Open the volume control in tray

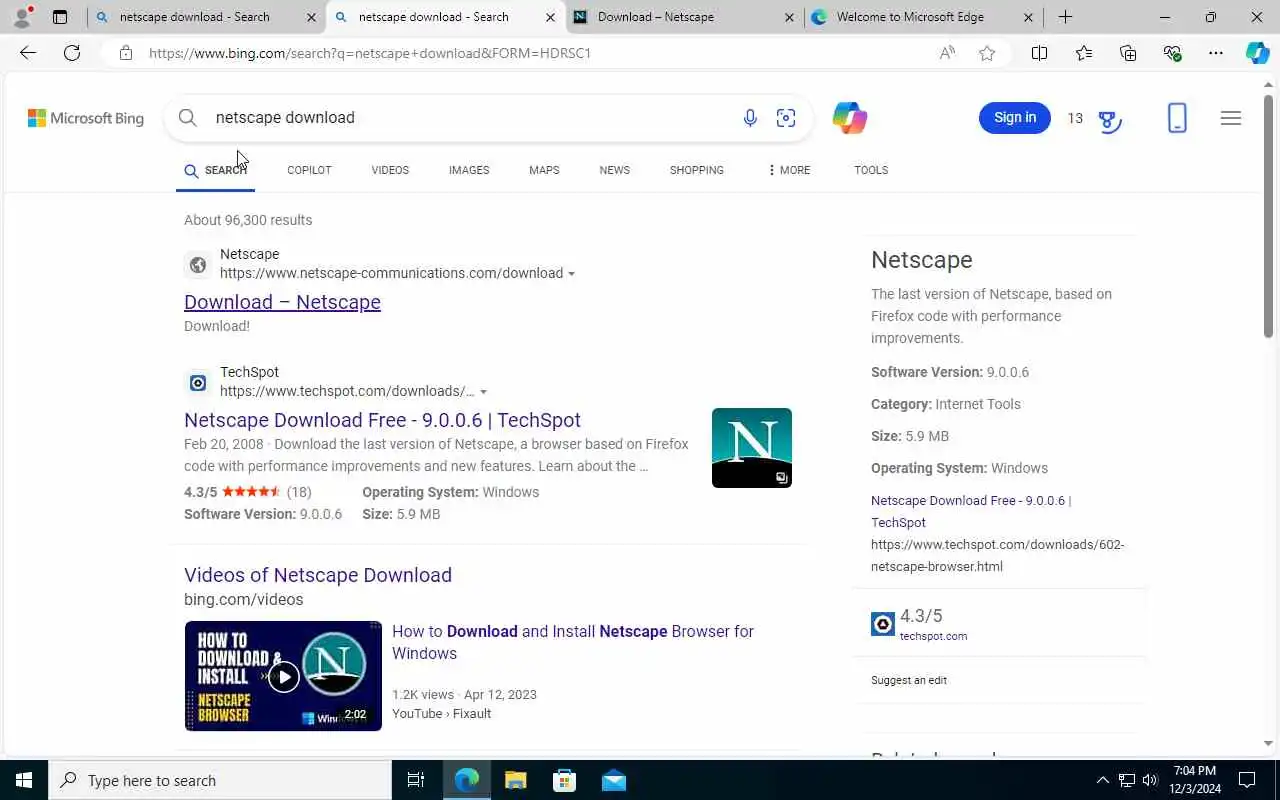(1150, 780)
